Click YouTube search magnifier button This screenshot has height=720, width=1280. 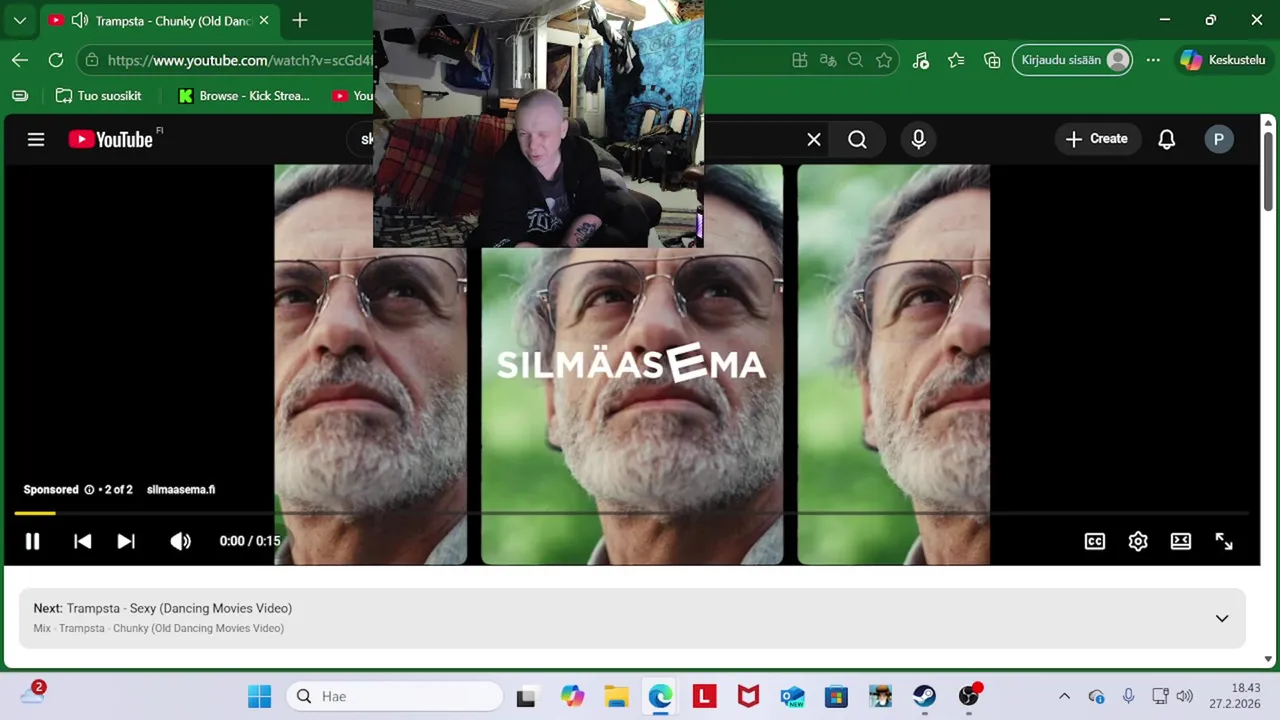coord(857,140)
